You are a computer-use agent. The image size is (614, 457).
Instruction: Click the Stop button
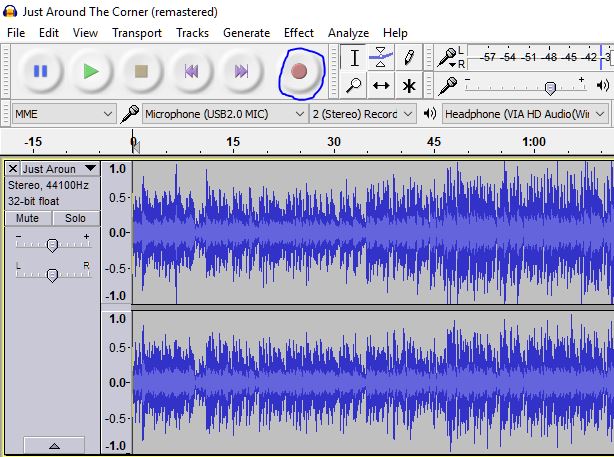[x=141, y=71]
